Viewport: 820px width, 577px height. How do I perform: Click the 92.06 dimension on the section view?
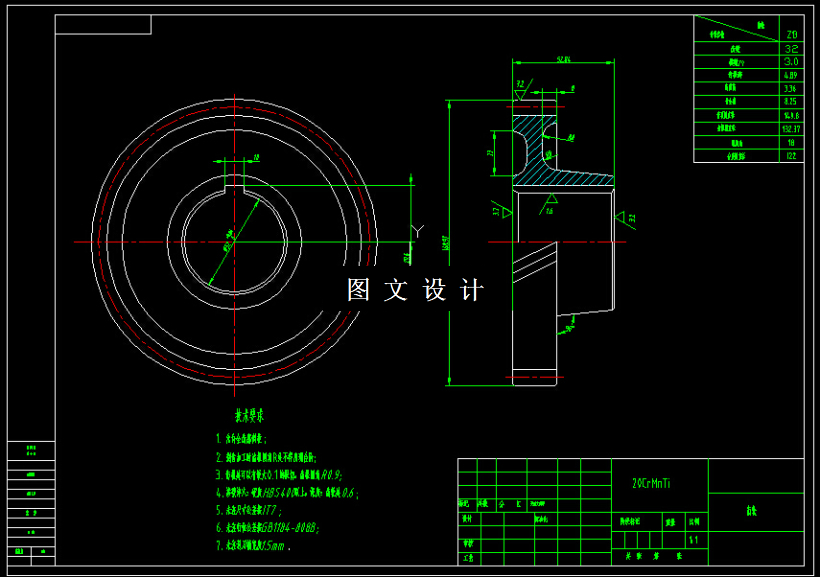[563, 59]
